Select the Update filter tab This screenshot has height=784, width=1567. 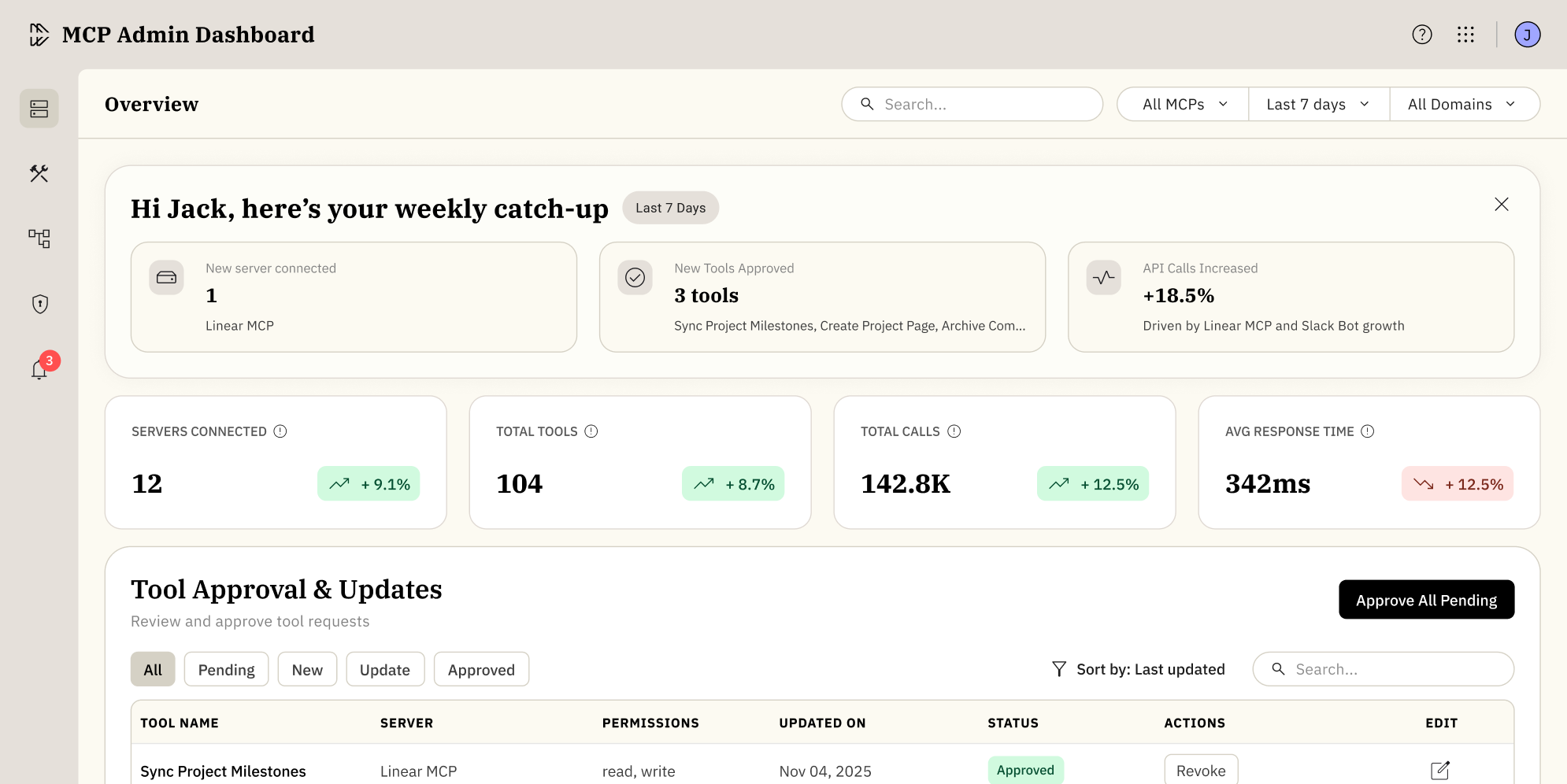pyautogui.click(x=384, y=670)
